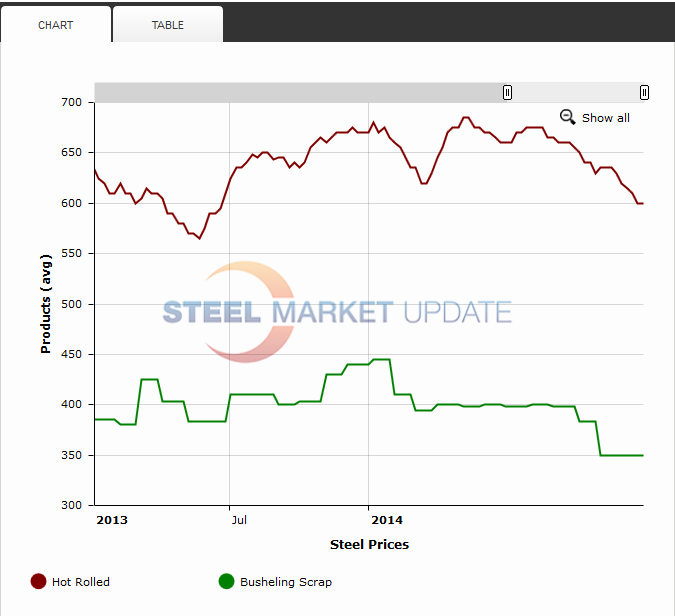Open the TABLE tab
The width and height of the screenshot is (675, 616).
tap(168, 25)
